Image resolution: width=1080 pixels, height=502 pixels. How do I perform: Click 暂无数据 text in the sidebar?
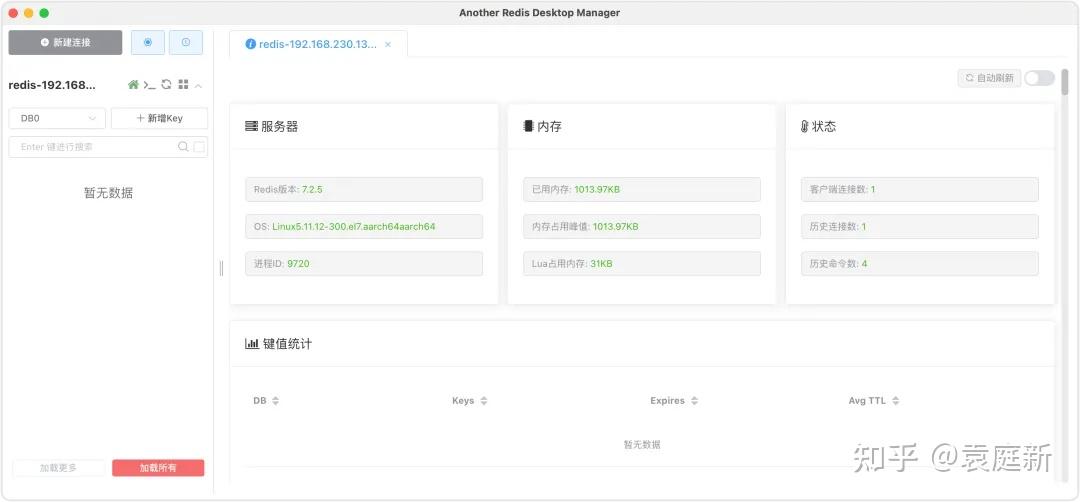(108, 194)
